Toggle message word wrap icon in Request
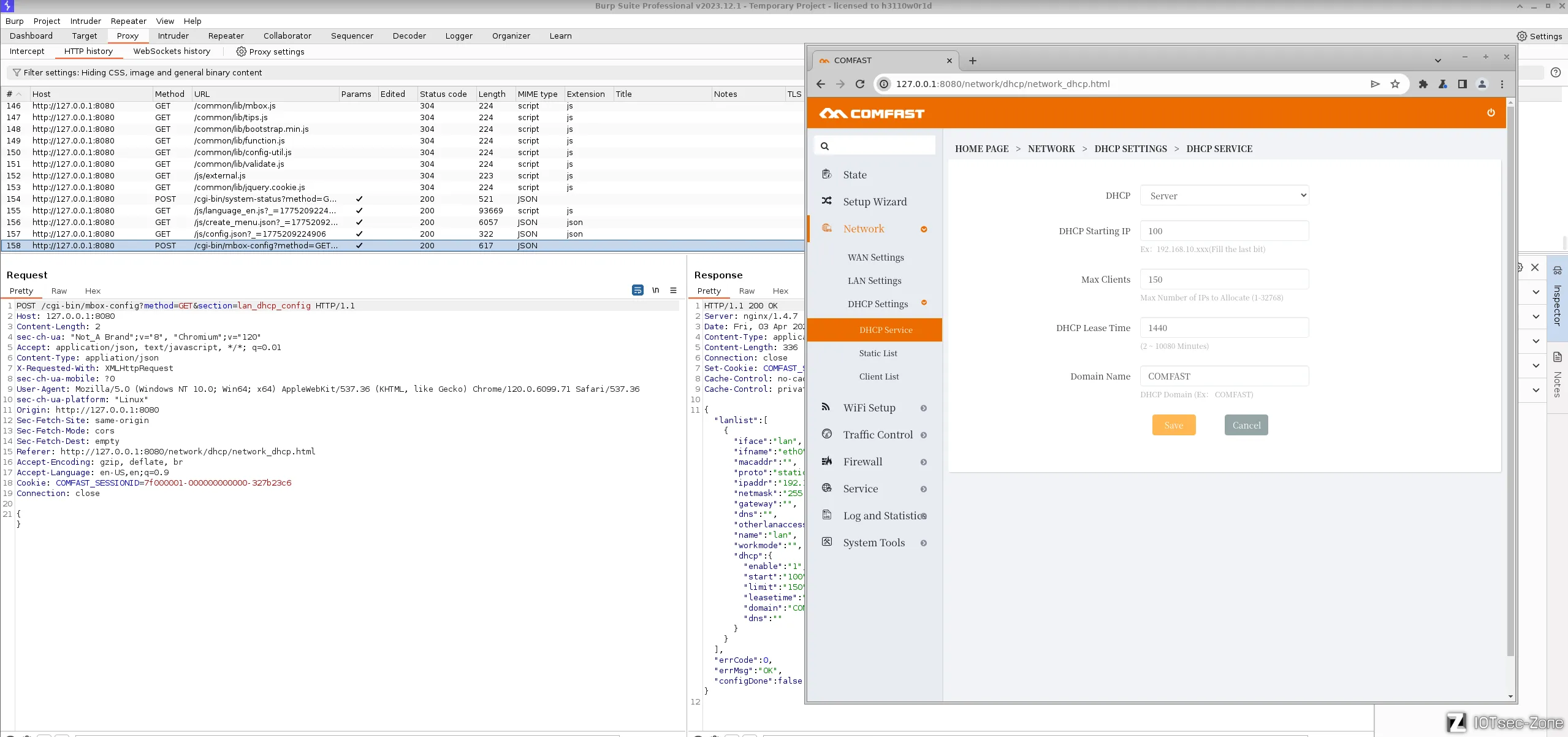The image size is (1568, 737). pos(637,291)
